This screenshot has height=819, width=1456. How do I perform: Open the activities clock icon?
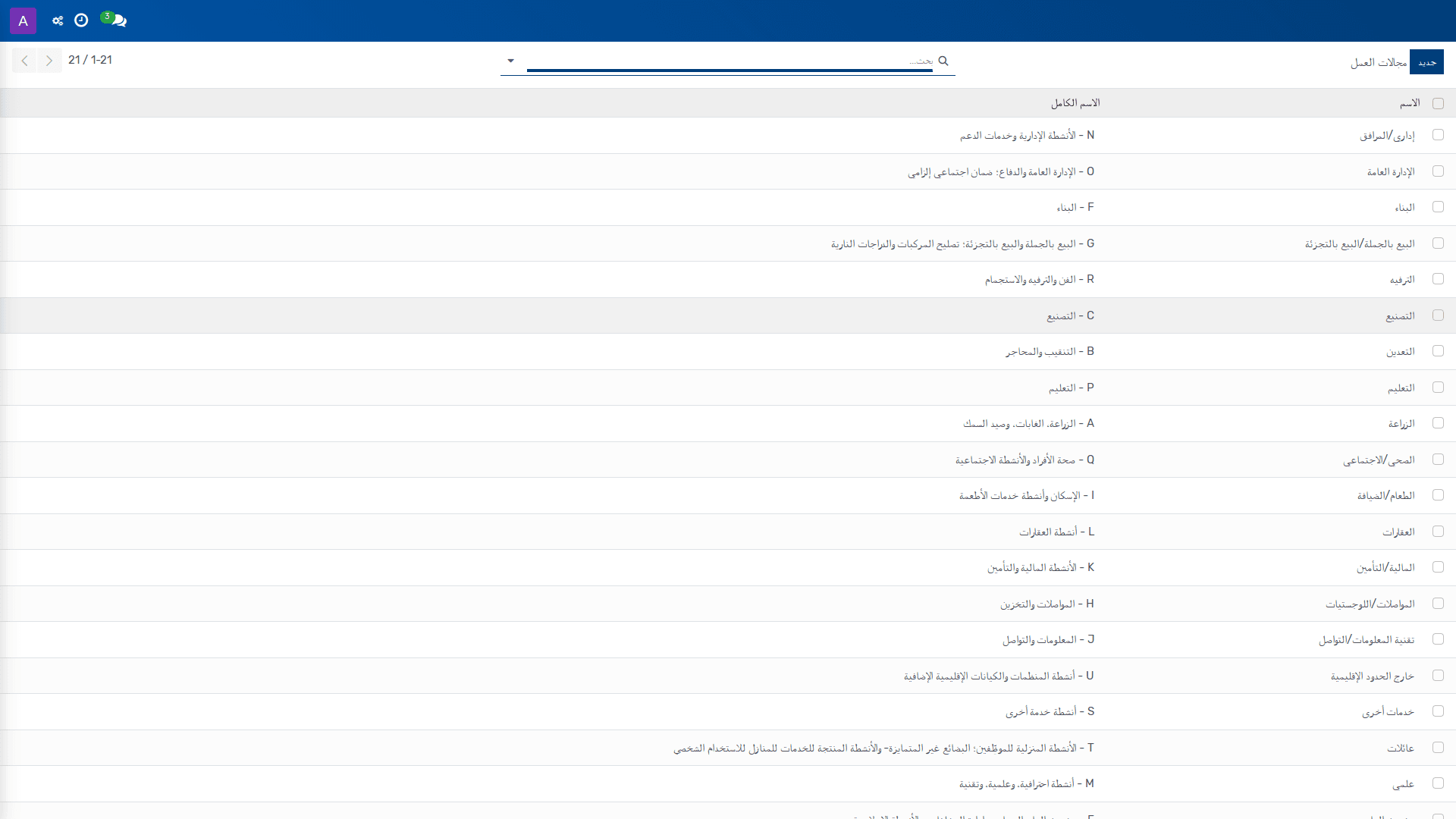(x=81, y=20)
